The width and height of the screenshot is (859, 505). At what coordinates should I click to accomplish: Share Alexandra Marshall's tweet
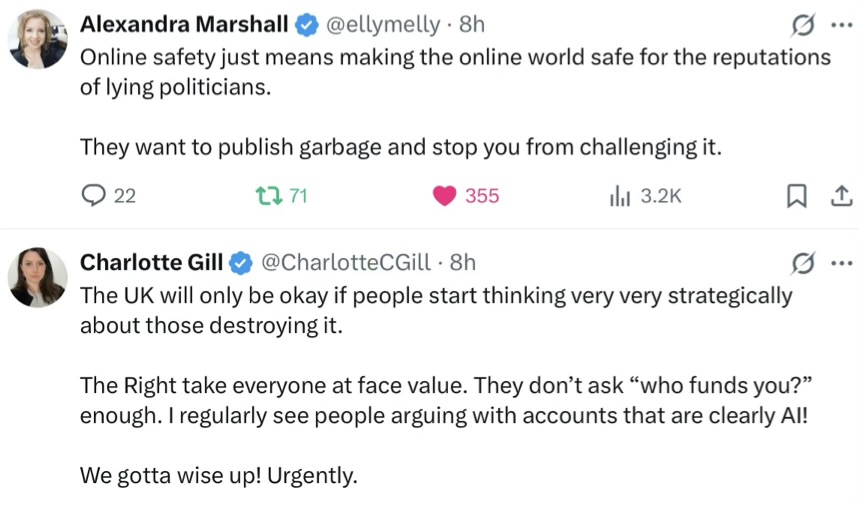(841, 196)
